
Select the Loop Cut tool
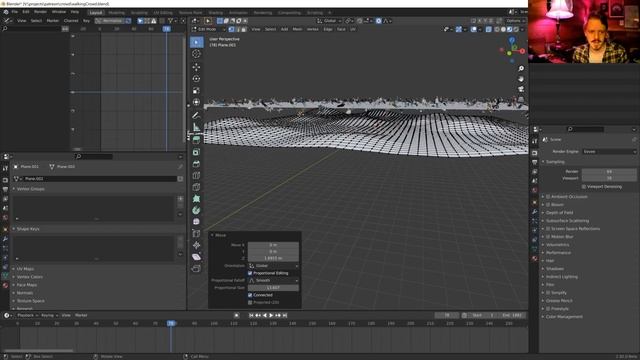pyautogui.click(x=196, y=176)
